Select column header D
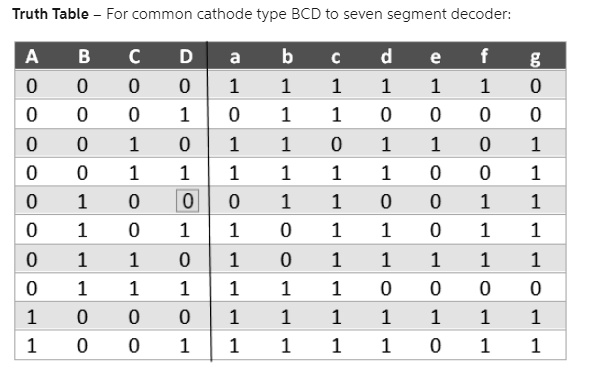 point(186,56)
